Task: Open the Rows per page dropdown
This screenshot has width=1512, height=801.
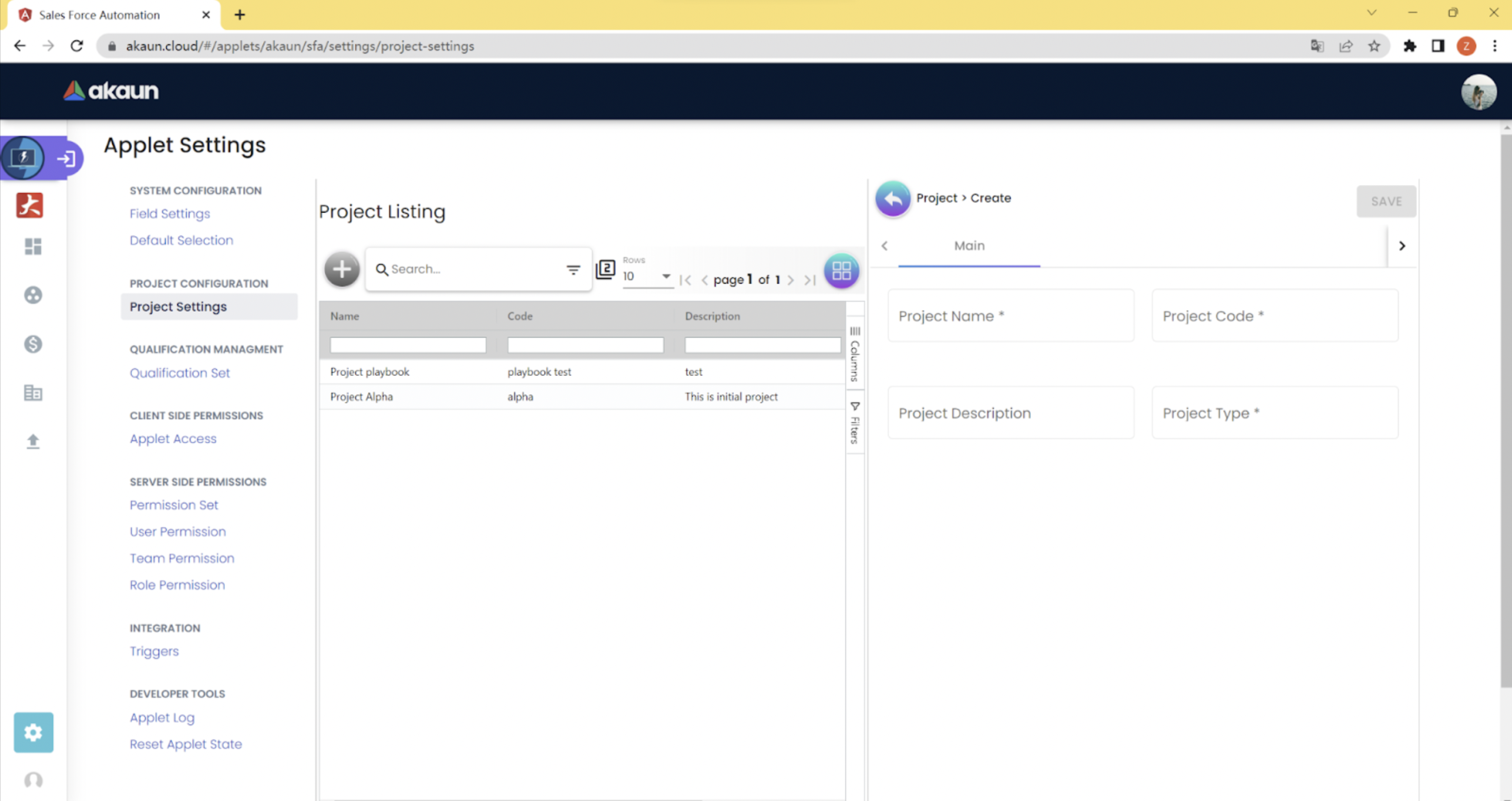Action: tap(647, 276)
